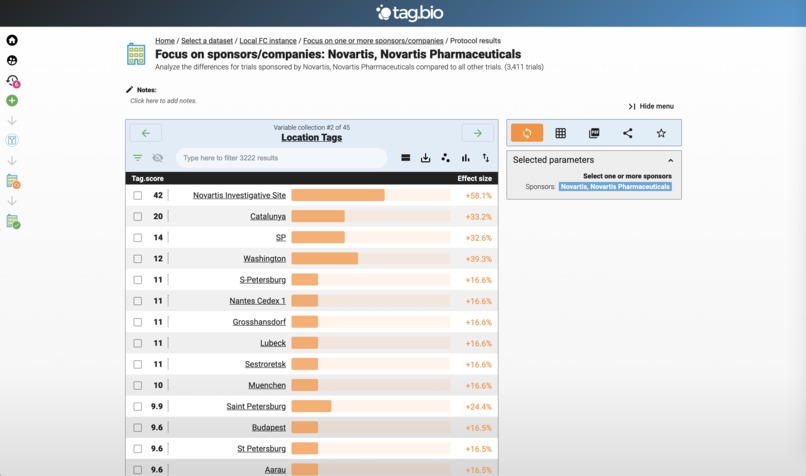
Task: Check the Washington row checkbox
Action: coord(138,259)
